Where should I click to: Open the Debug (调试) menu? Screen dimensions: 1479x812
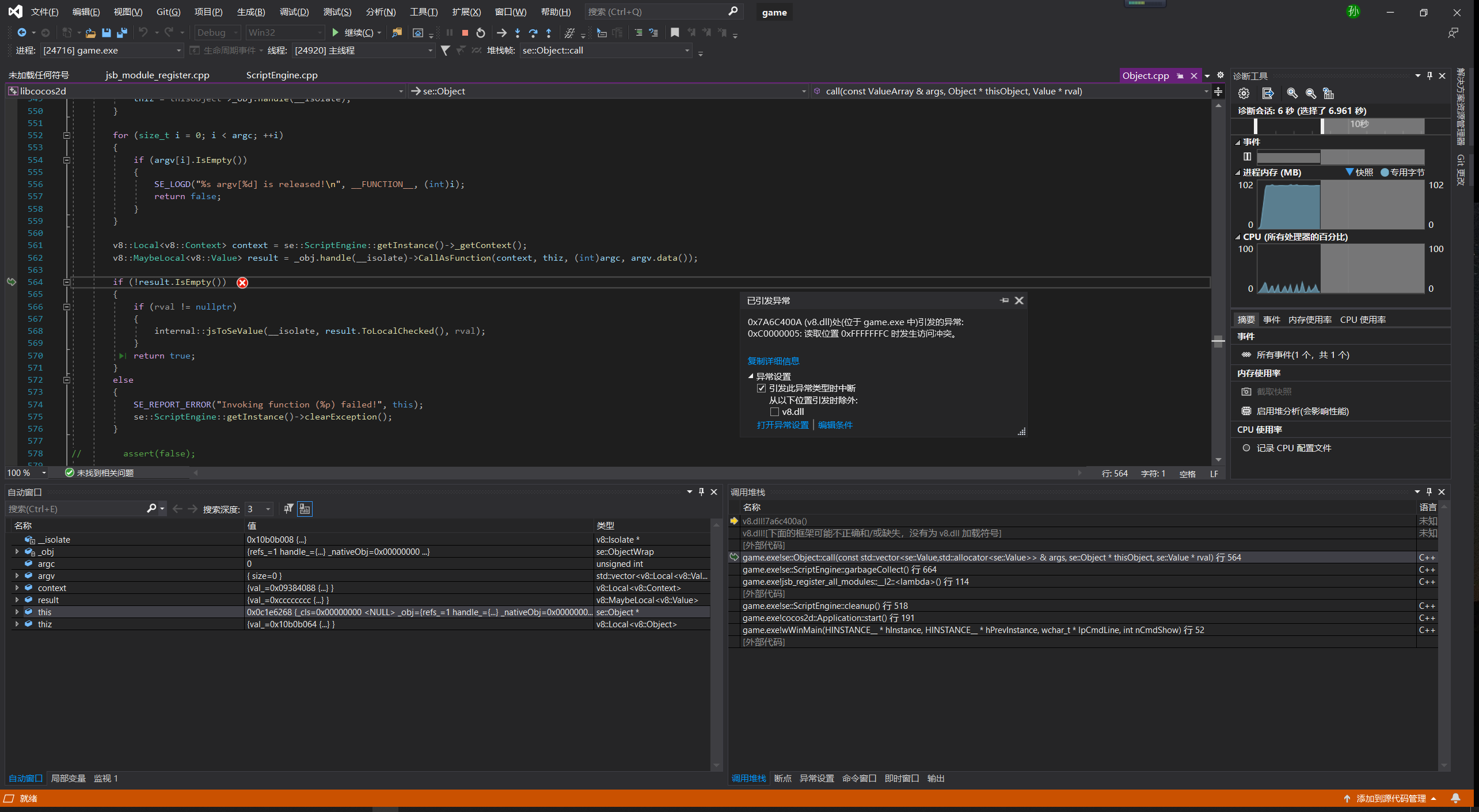pos(294,12)
